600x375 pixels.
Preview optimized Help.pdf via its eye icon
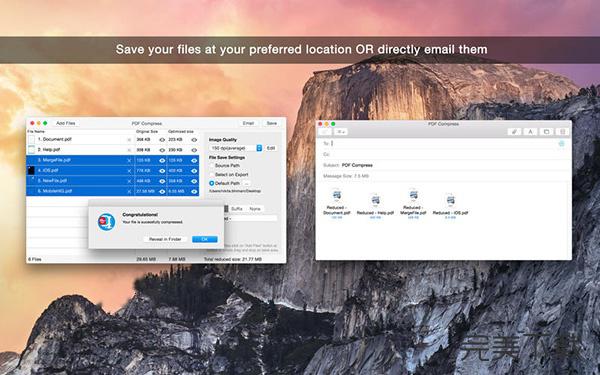pos(194,150)
